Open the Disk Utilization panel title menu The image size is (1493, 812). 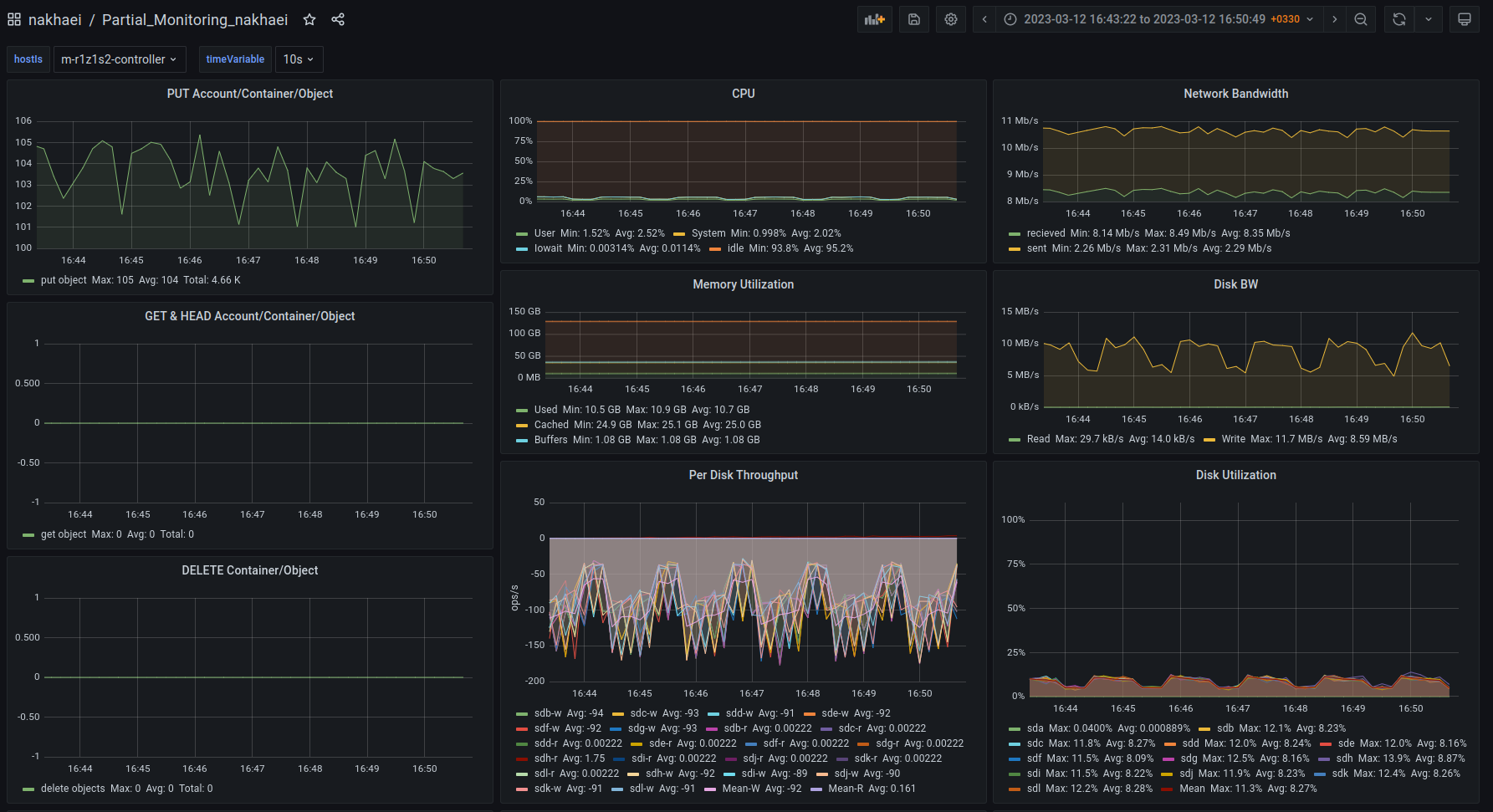1235,475
